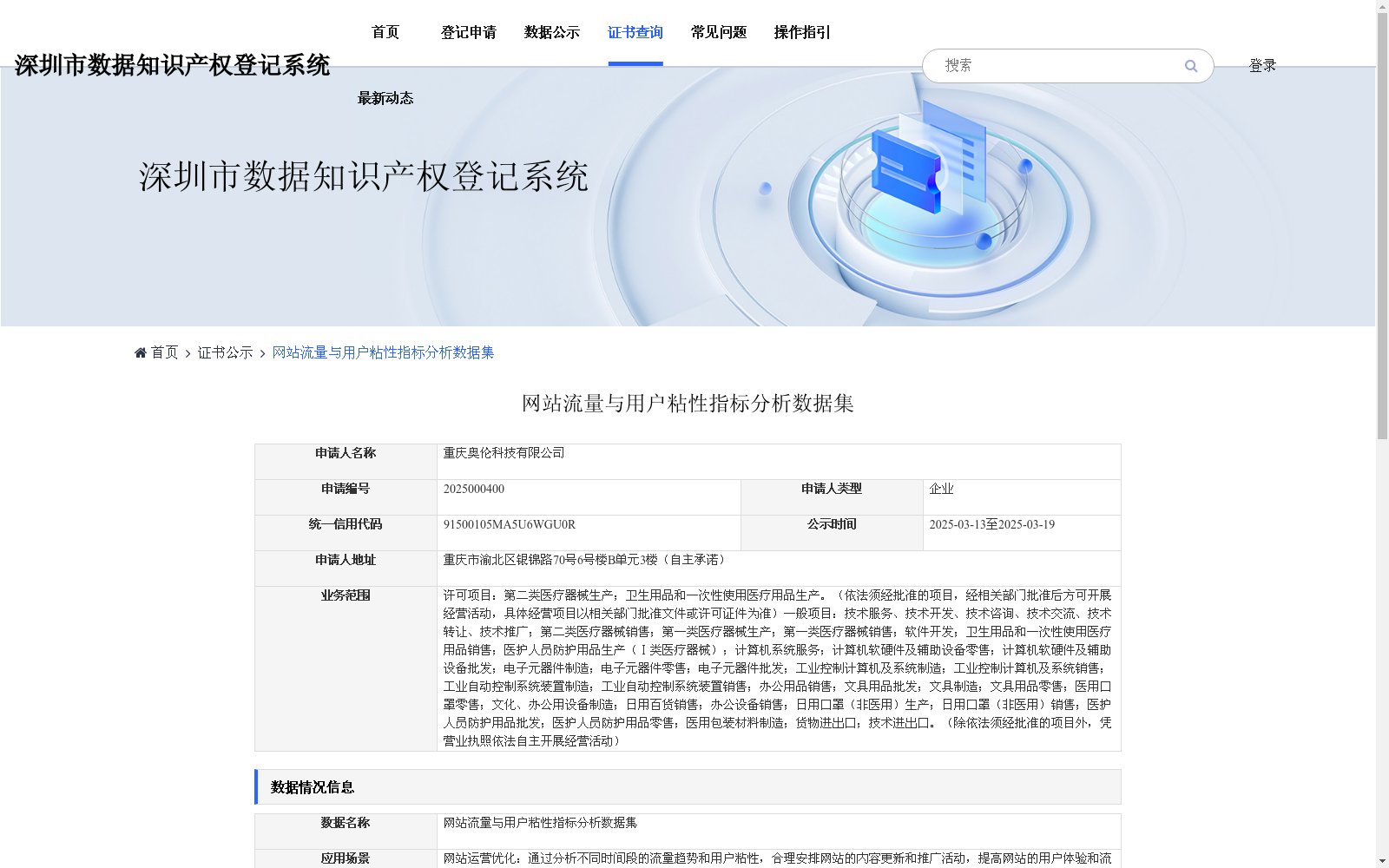Click the applicant type value 企业

point(941,489)
